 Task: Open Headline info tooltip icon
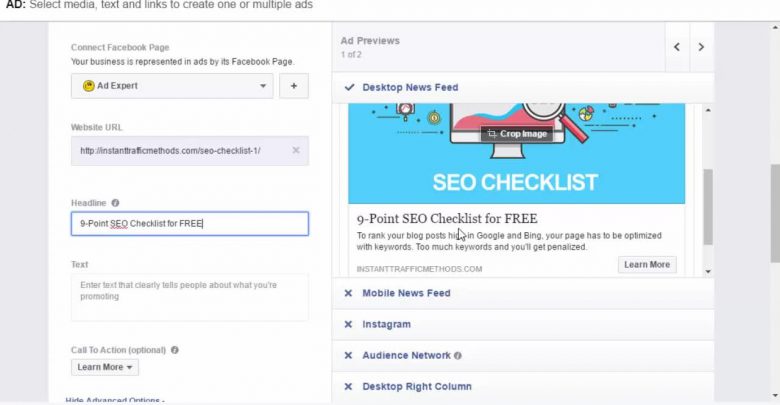point(115,203)
